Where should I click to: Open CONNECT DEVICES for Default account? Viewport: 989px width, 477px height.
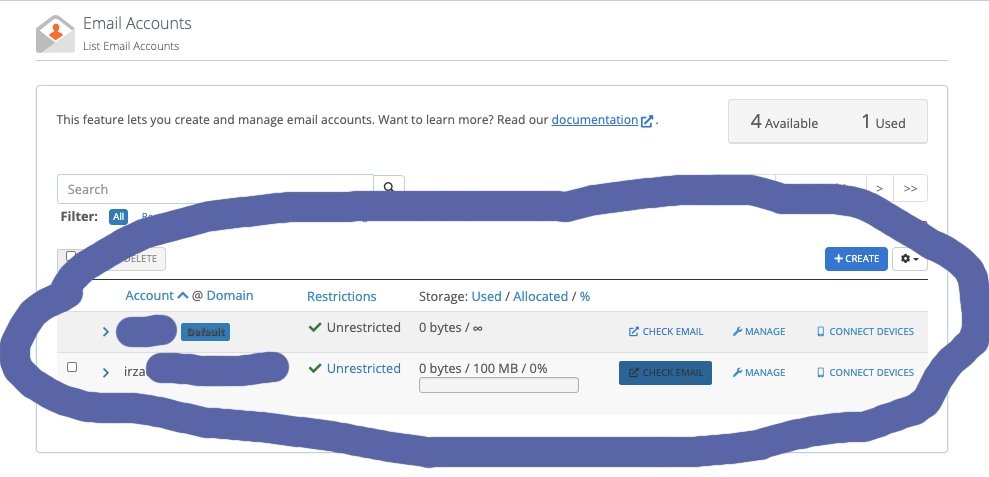click(865, 331)
